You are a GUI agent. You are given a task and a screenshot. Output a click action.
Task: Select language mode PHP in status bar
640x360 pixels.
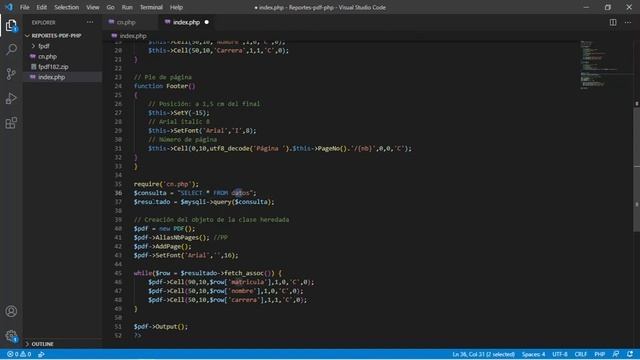(599, 354)
